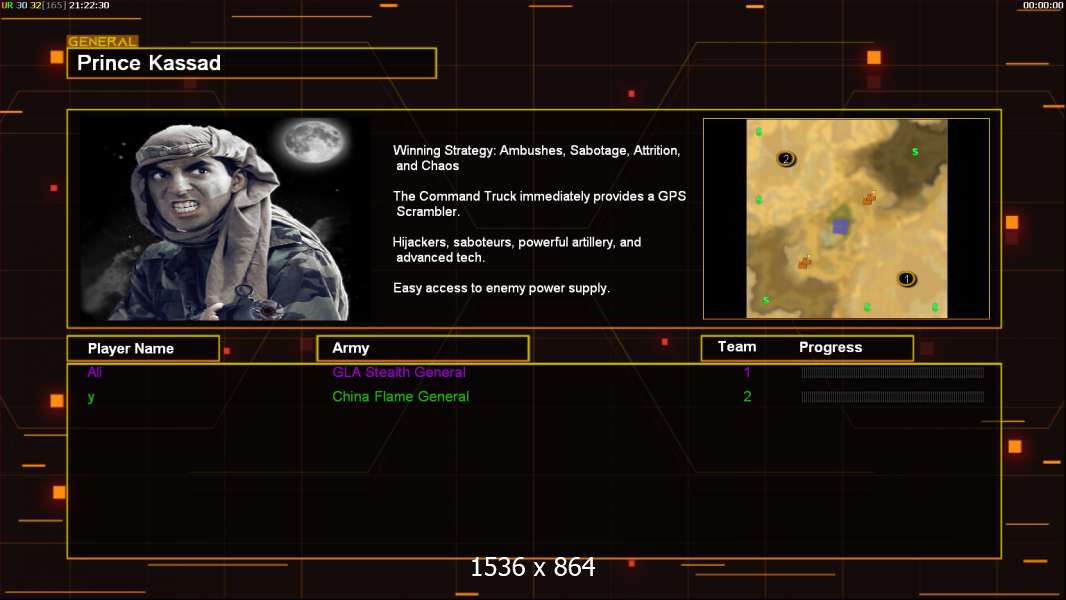Screen dimensions: 1066x600
Task: Select the 'Progress' column header
Action: (x=830, y=347)
